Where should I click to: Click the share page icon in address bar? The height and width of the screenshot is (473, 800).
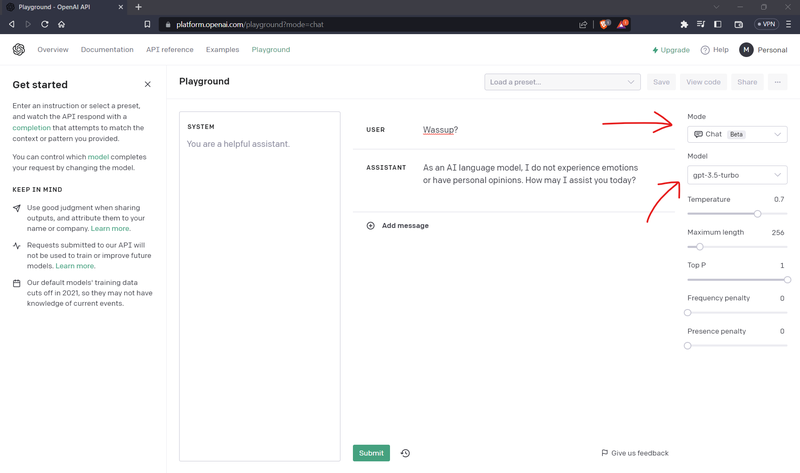tap(583, 24)
